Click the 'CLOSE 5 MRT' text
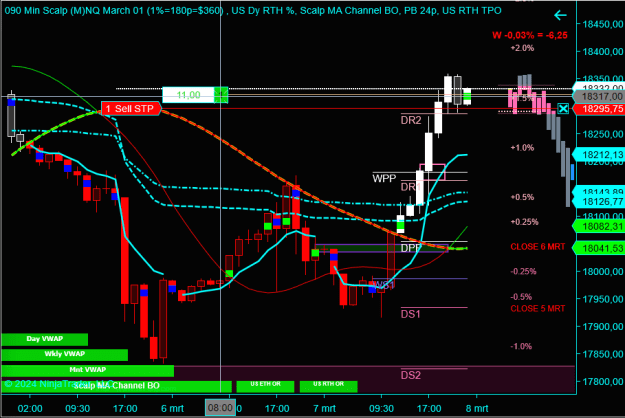 (x=538, y=308)
